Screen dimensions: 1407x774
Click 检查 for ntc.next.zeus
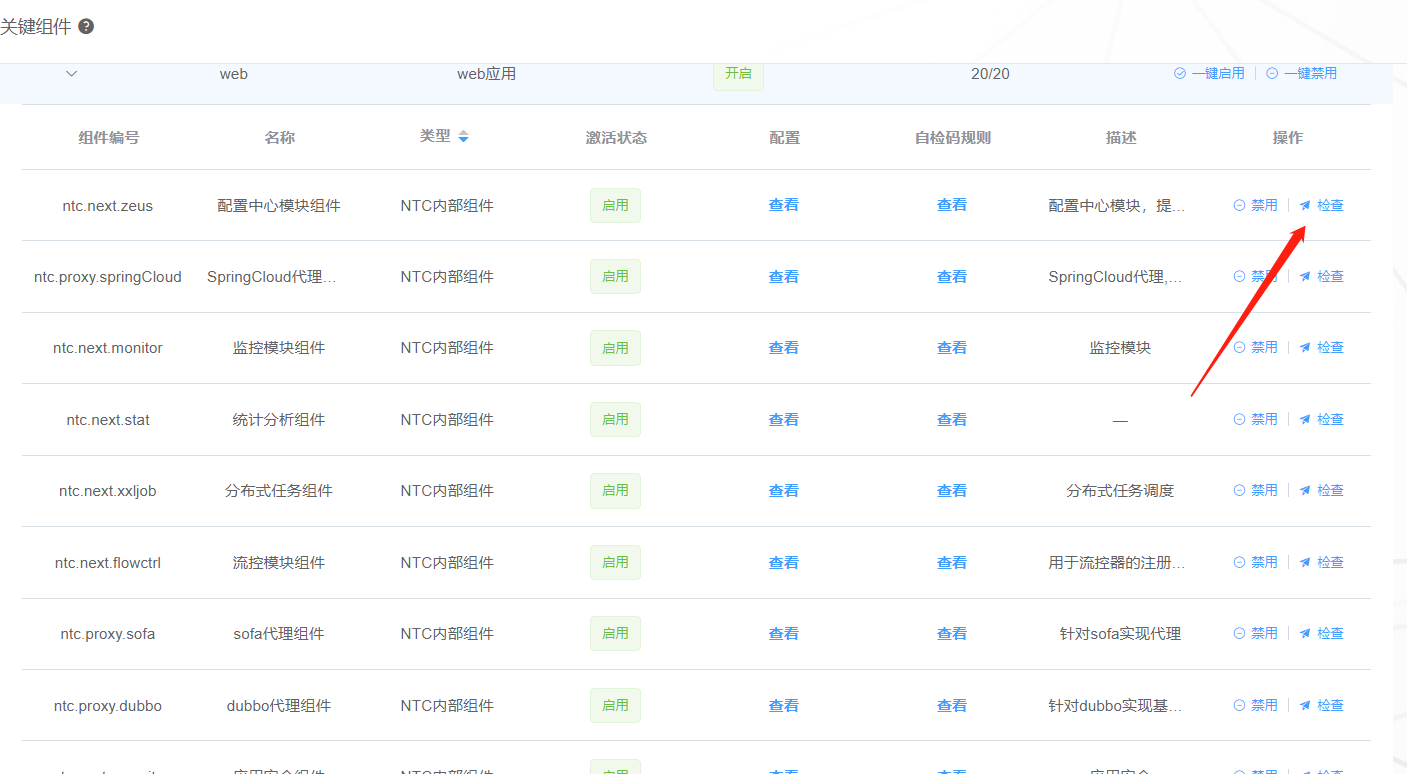1321,205
